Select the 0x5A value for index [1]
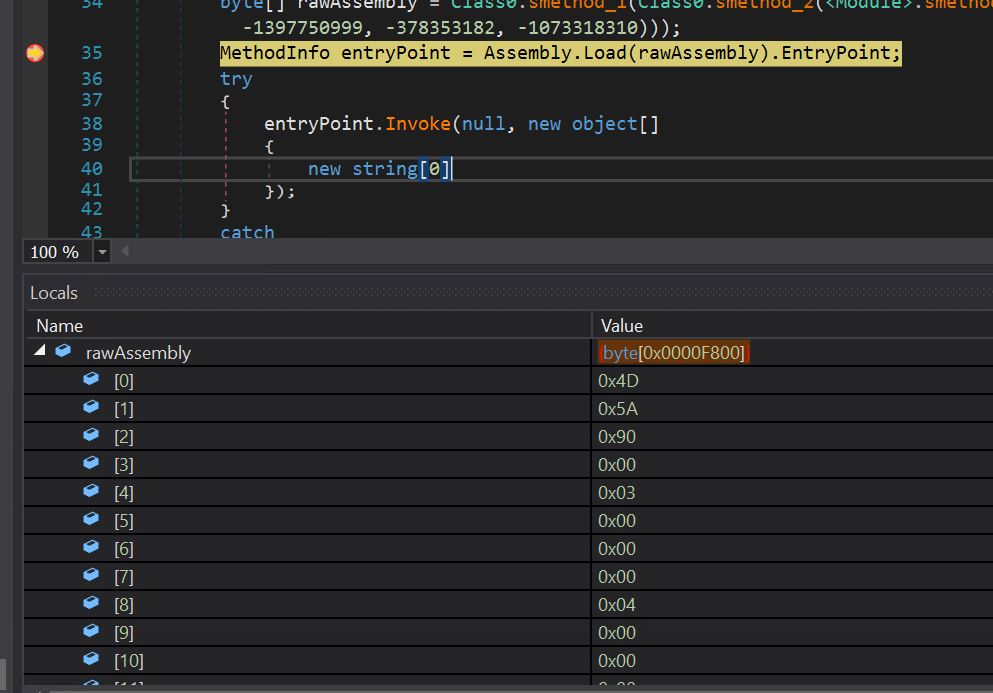This screenshot has width=993, height=693. pos(617,409)
